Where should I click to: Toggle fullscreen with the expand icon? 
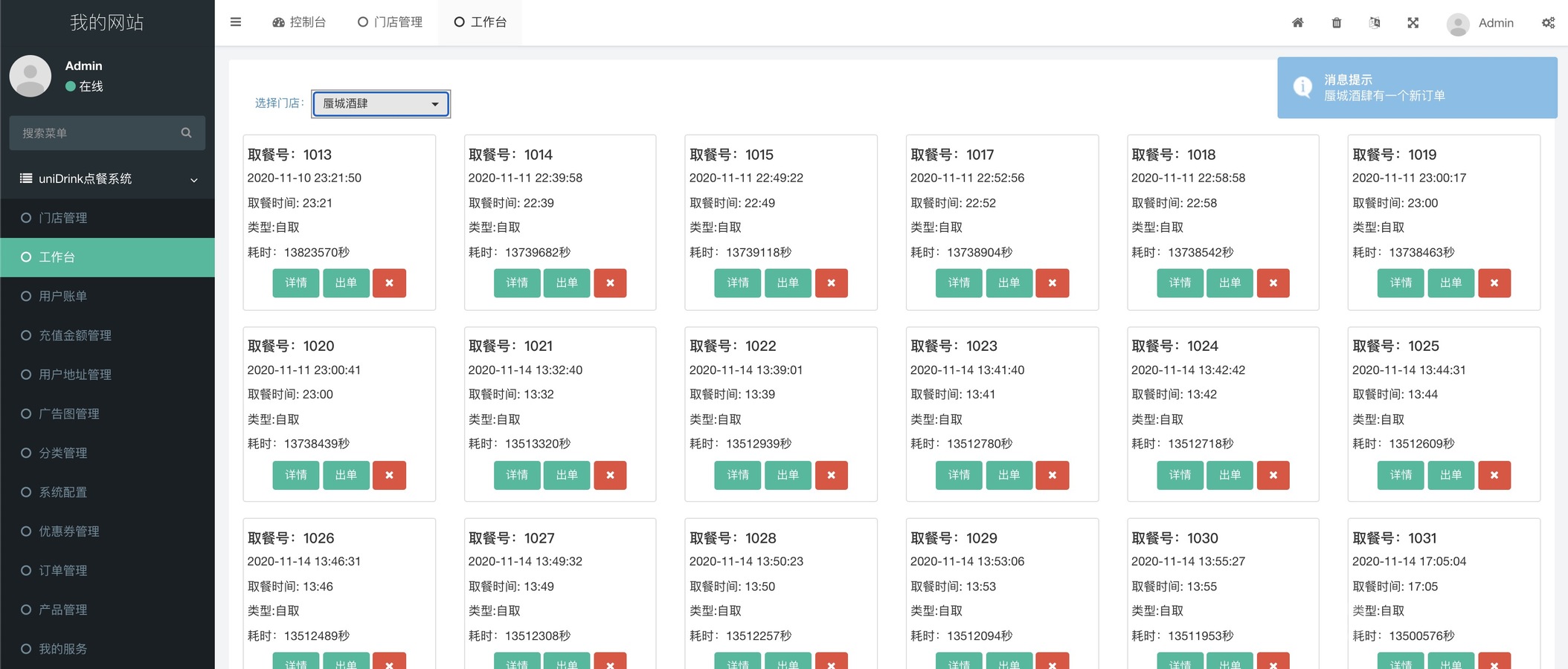click(x=1413, y=23)
